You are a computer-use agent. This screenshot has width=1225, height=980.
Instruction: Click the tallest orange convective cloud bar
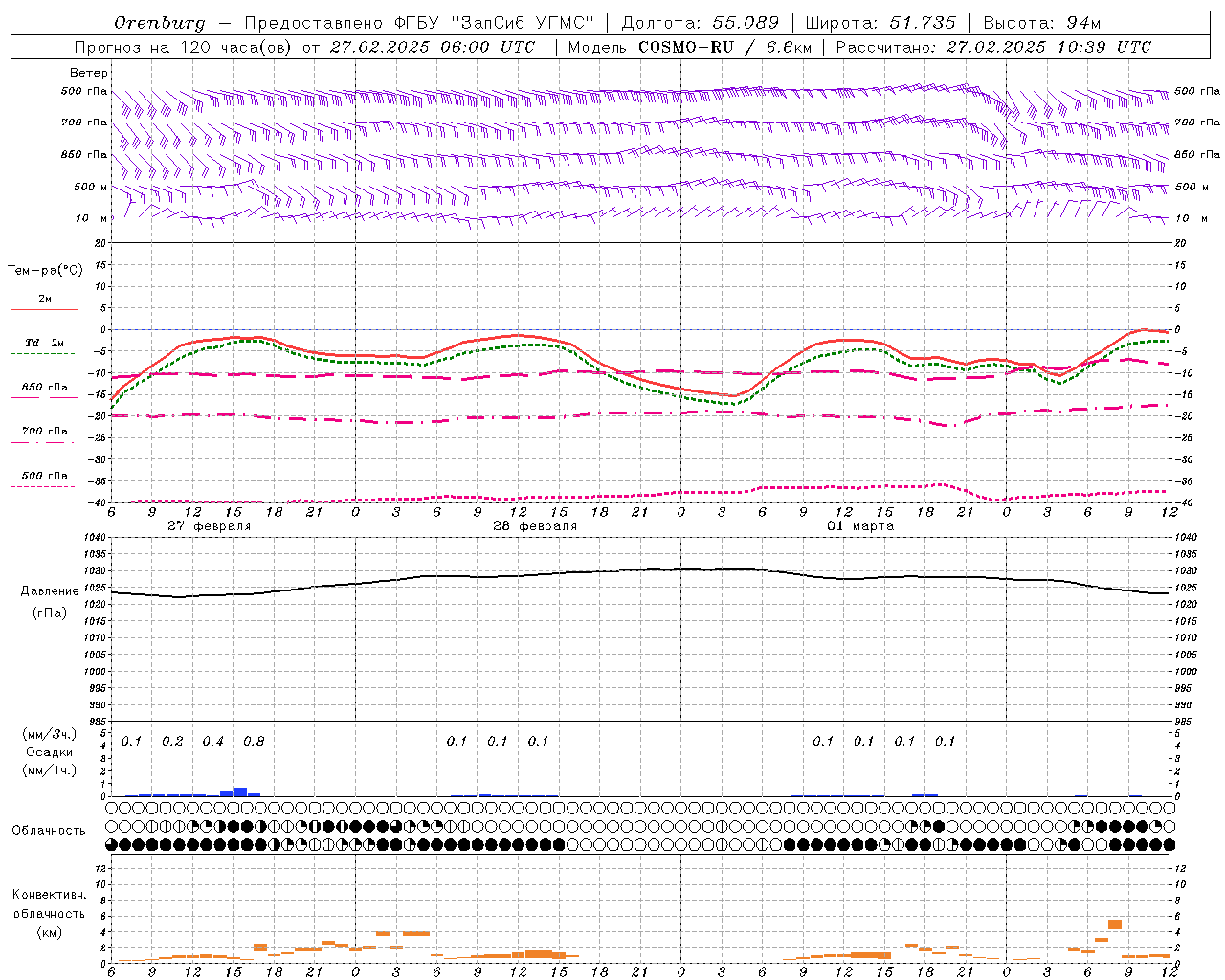click(1115, 924)
